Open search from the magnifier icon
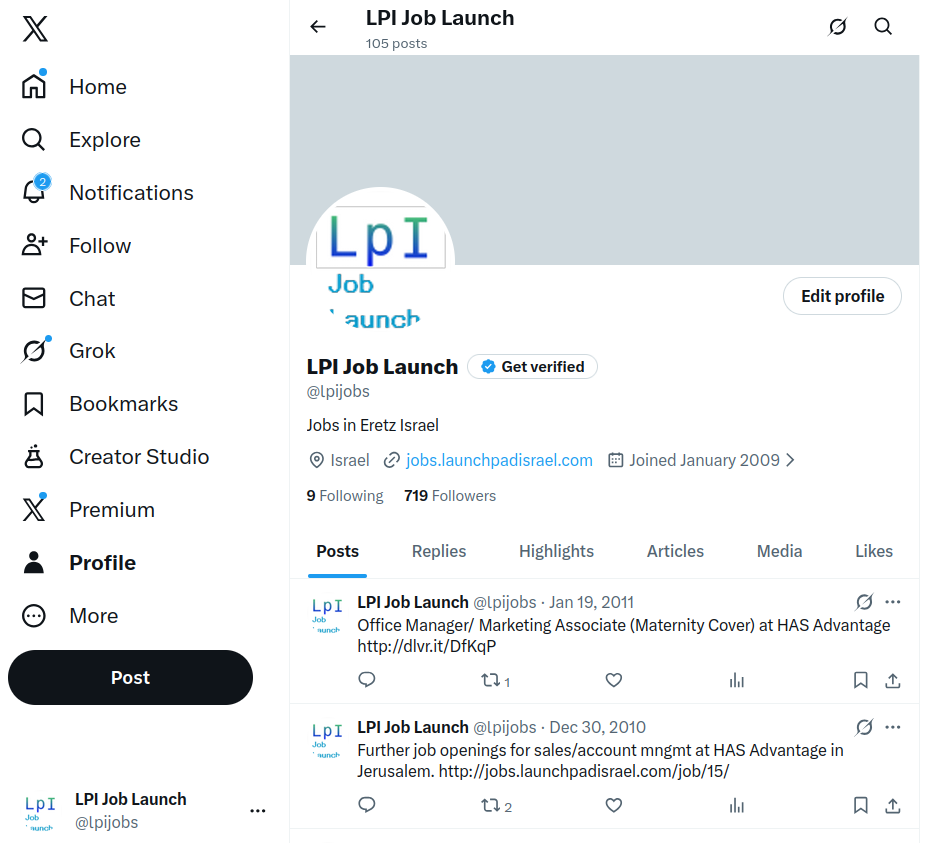 [x=883, y=27]
